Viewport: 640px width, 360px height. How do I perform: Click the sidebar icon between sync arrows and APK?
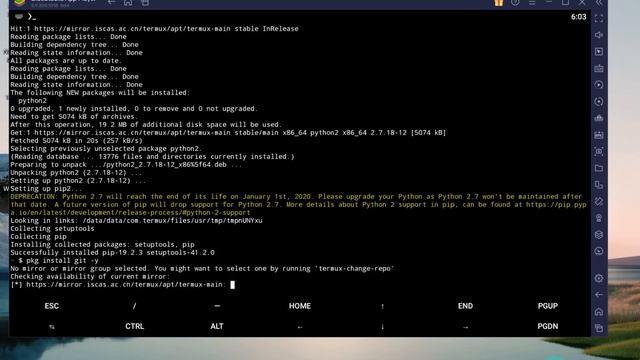(599, 118)
